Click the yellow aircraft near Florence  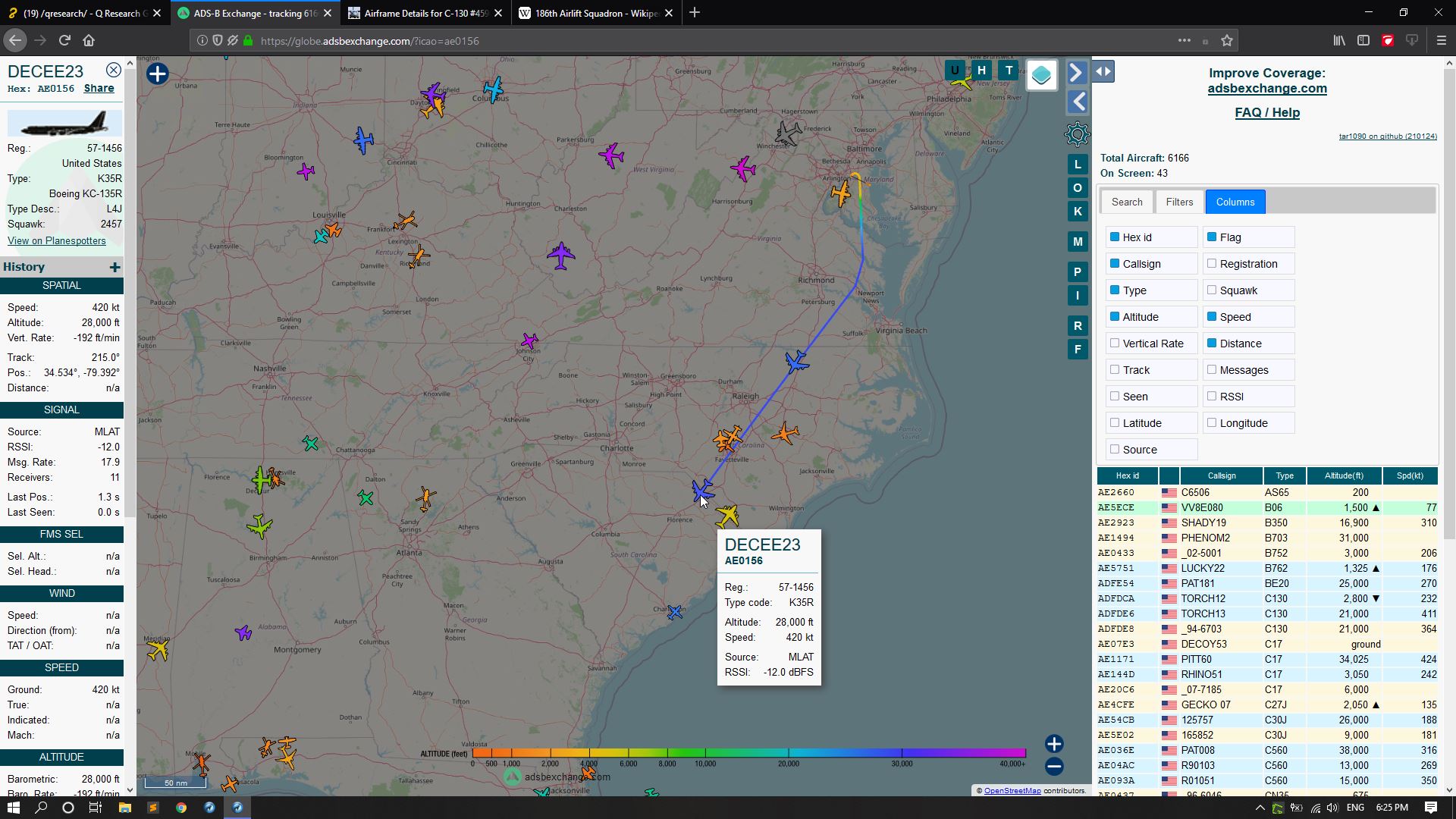(726, 516)
